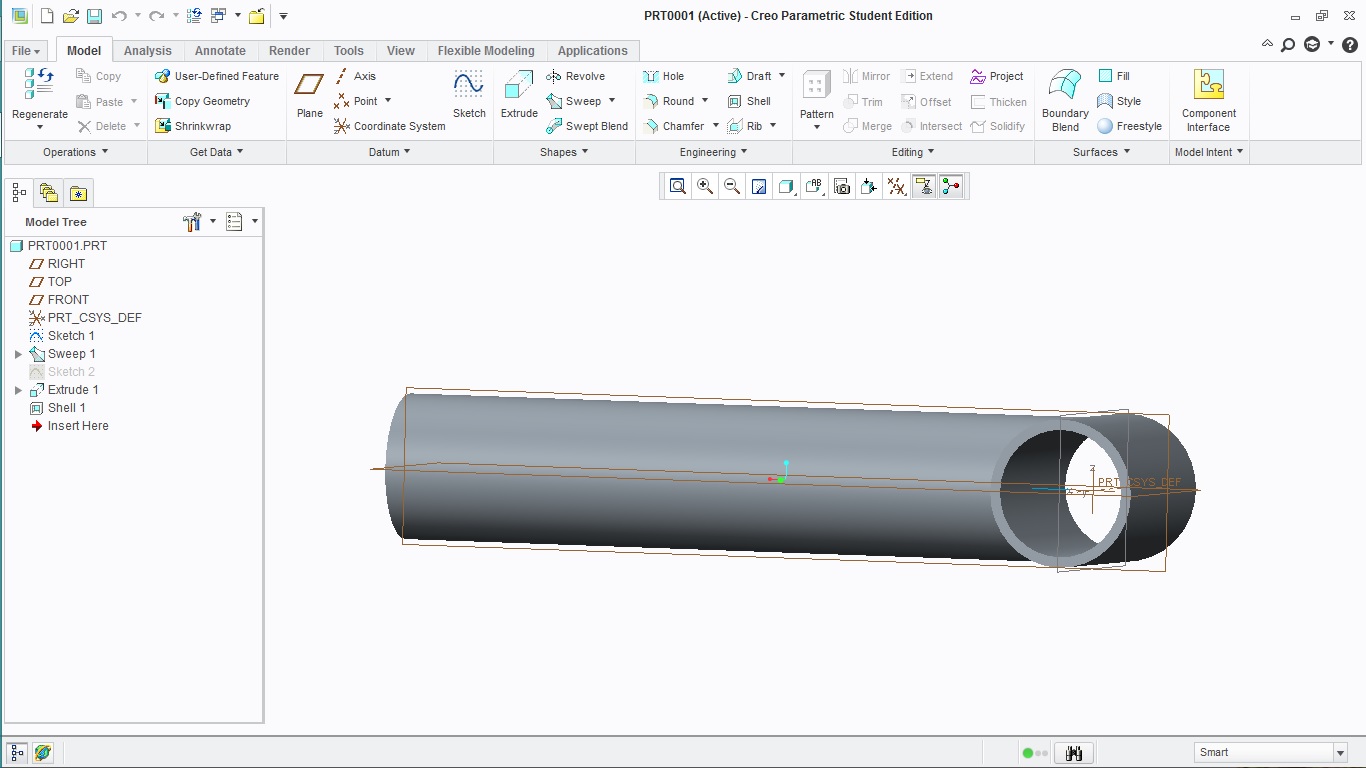
Task: Expand the Extrude 1 feature node
Action: (x=18, y=390)
